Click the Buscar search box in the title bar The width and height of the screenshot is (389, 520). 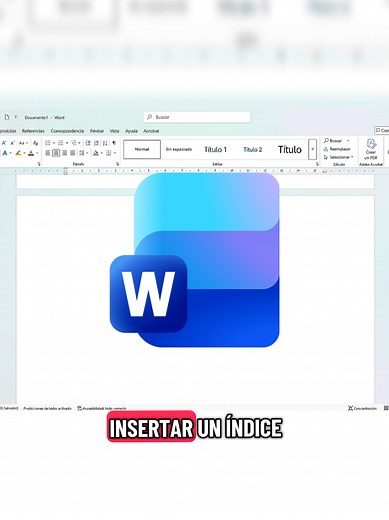click(197, 117)
